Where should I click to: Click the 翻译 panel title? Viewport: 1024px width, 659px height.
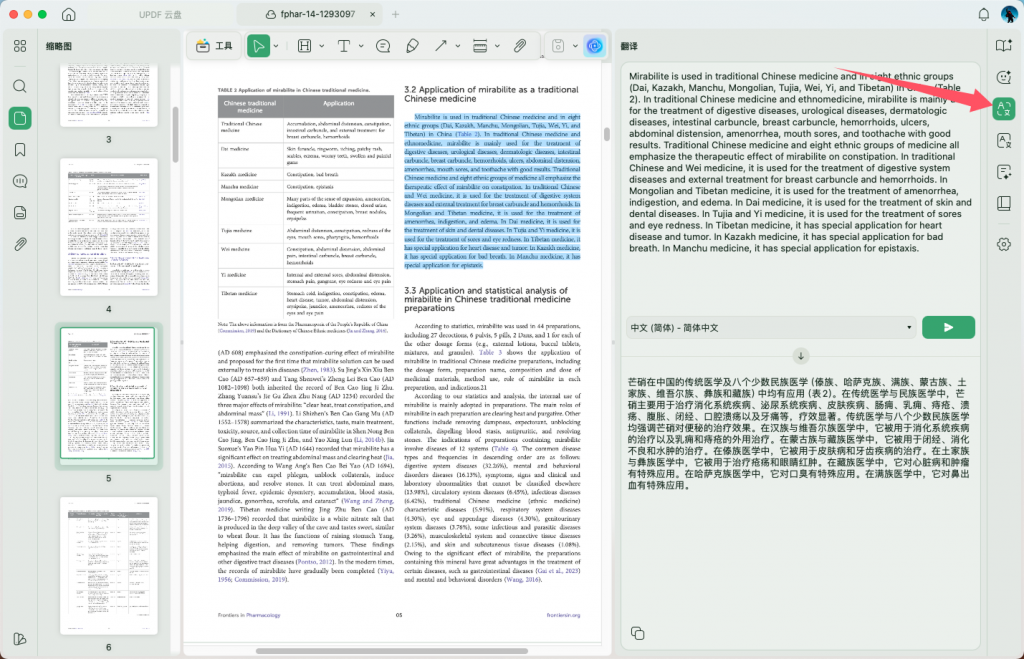pos(629,46)
